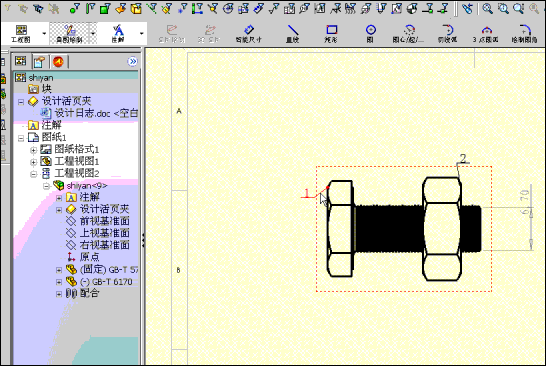Viewport: 546px width, 366px height.
Task: Click the Clear All Filters icon
Action: pyautogui.click(x=23, y=8)
